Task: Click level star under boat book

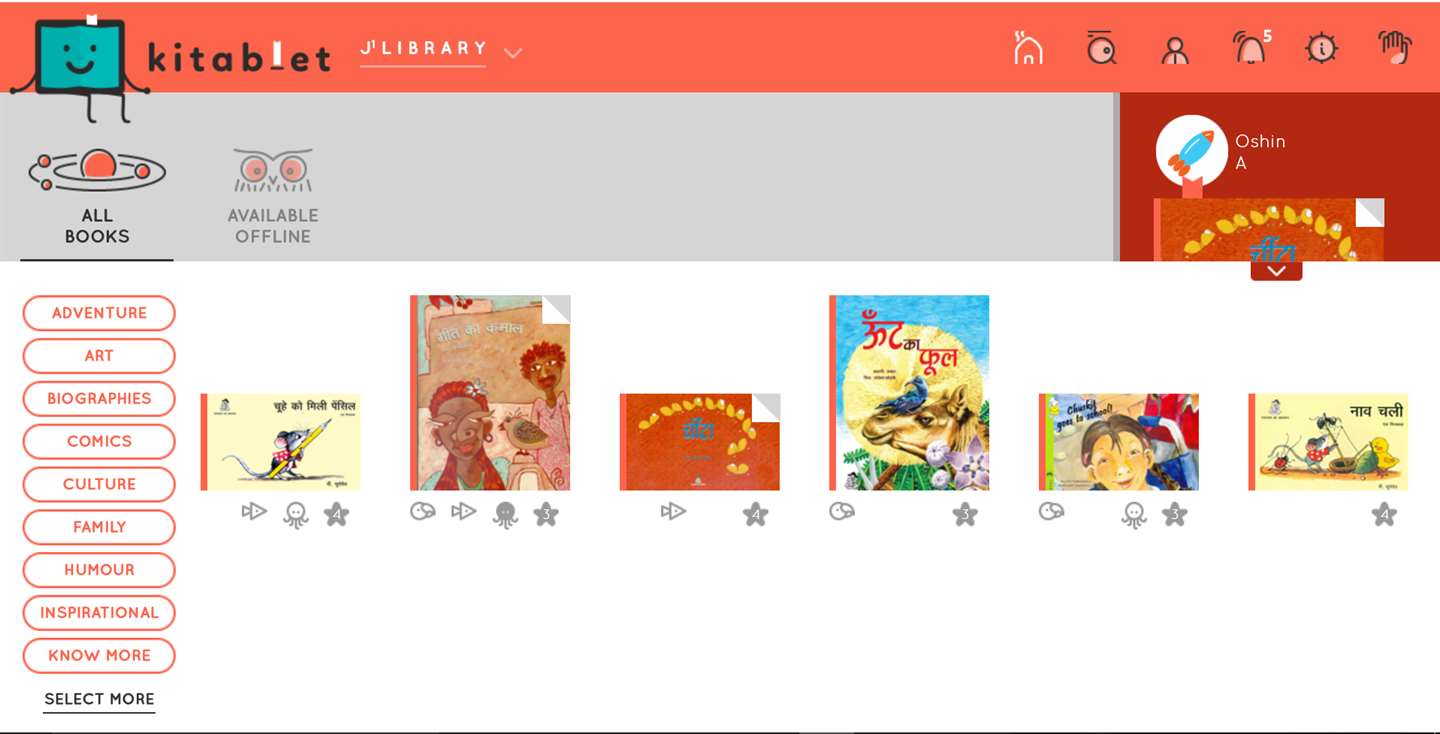Action: point(1384,515)
